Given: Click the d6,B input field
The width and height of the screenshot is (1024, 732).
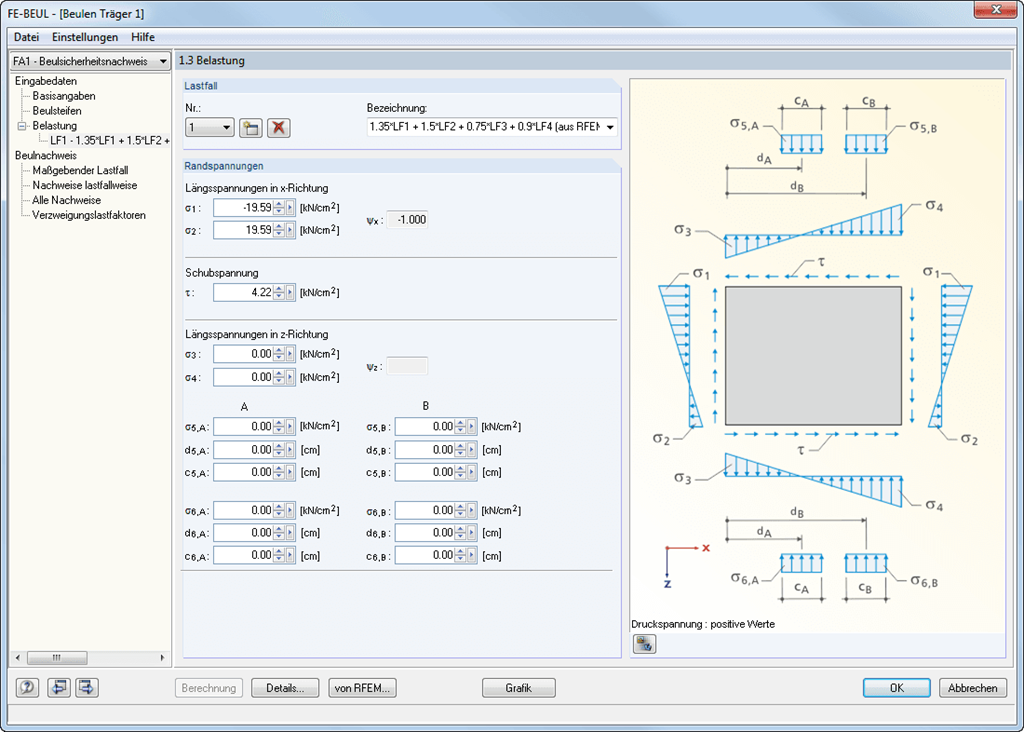Looking at the screenshot, I should pyautogui.click(x=424, y=533).
